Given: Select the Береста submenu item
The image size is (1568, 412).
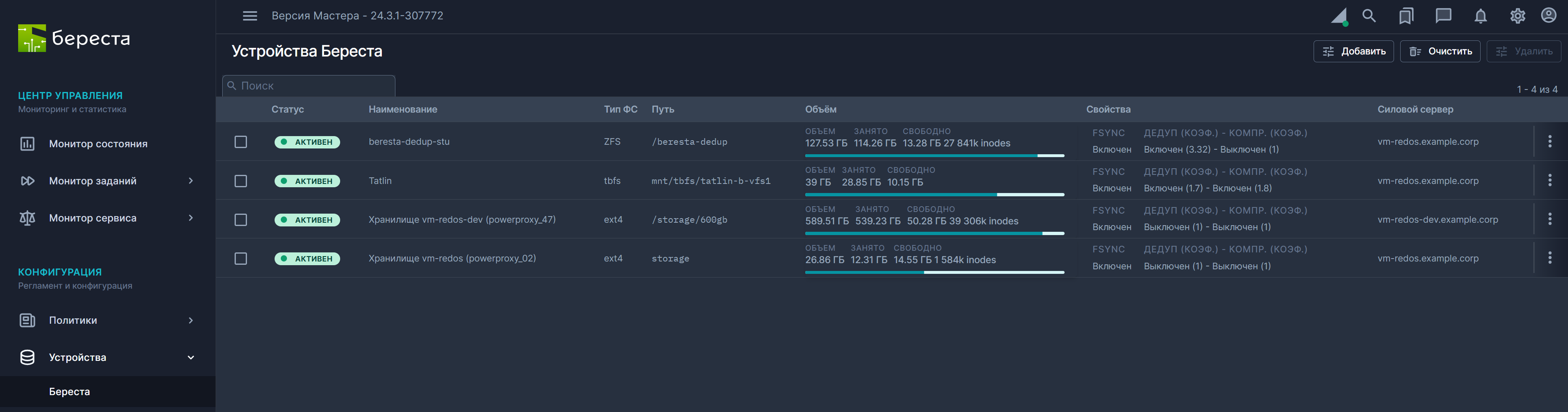Looking at the screenshot, I should pos(69,391).
